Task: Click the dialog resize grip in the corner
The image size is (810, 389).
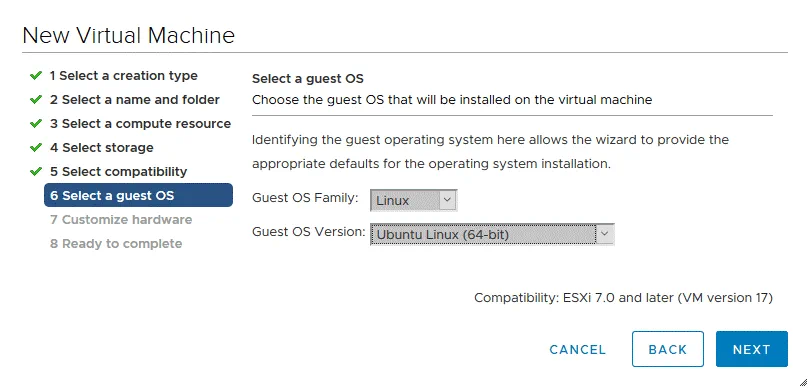Action: point(803,382)
